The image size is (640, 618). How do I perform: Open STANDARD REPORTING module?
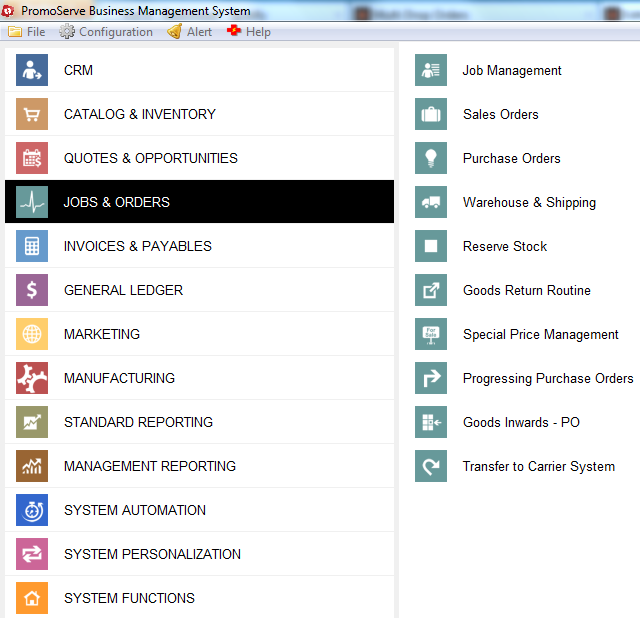point(200,422)
